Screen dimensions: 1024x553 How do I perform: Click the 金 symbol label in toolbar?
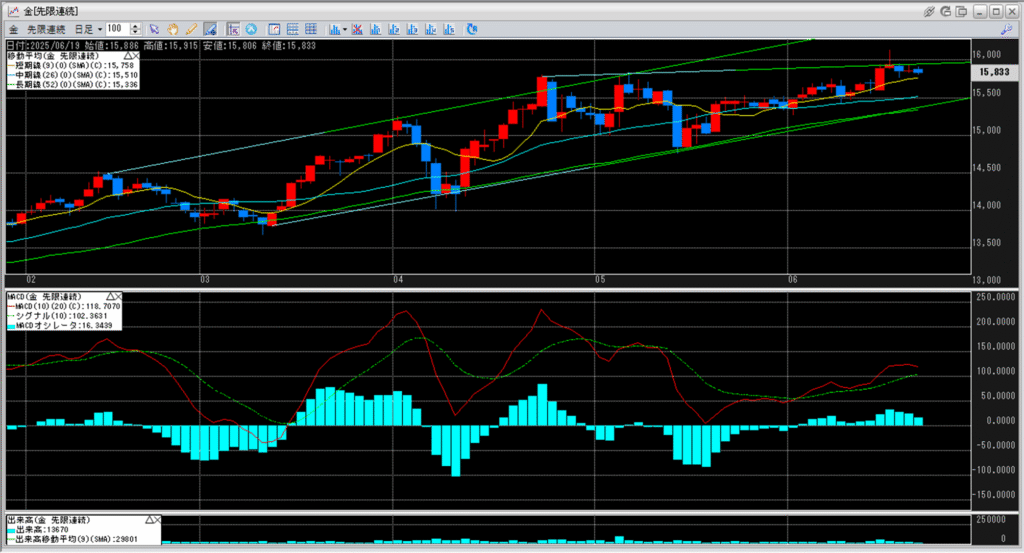14,29
